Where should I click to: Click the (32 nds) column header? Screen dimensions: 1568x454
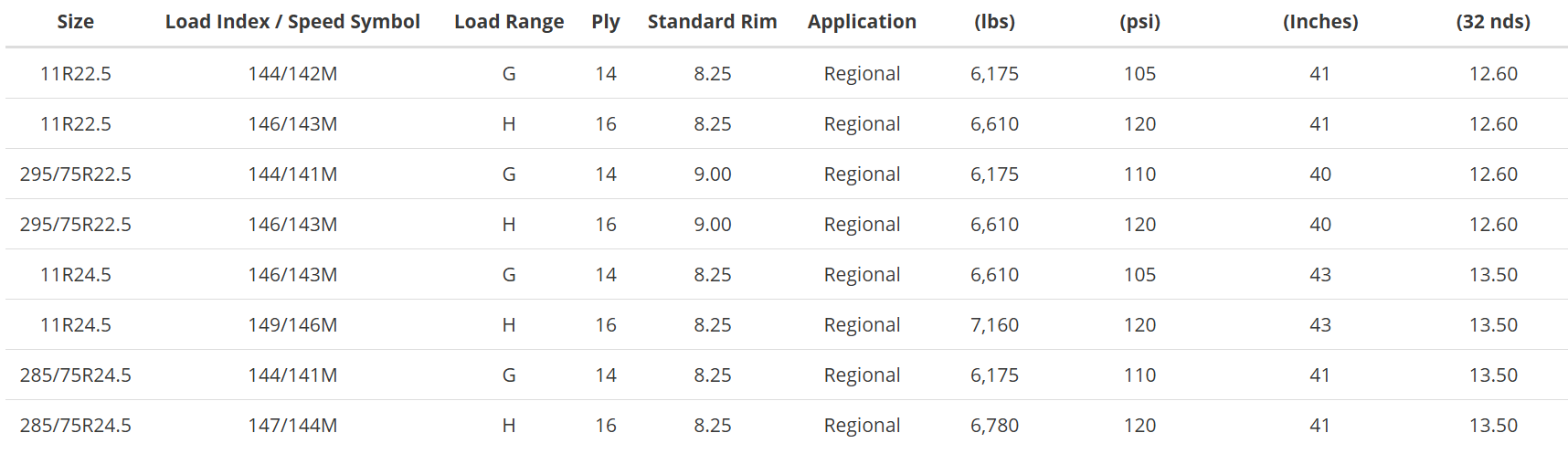coord(1493,22)
